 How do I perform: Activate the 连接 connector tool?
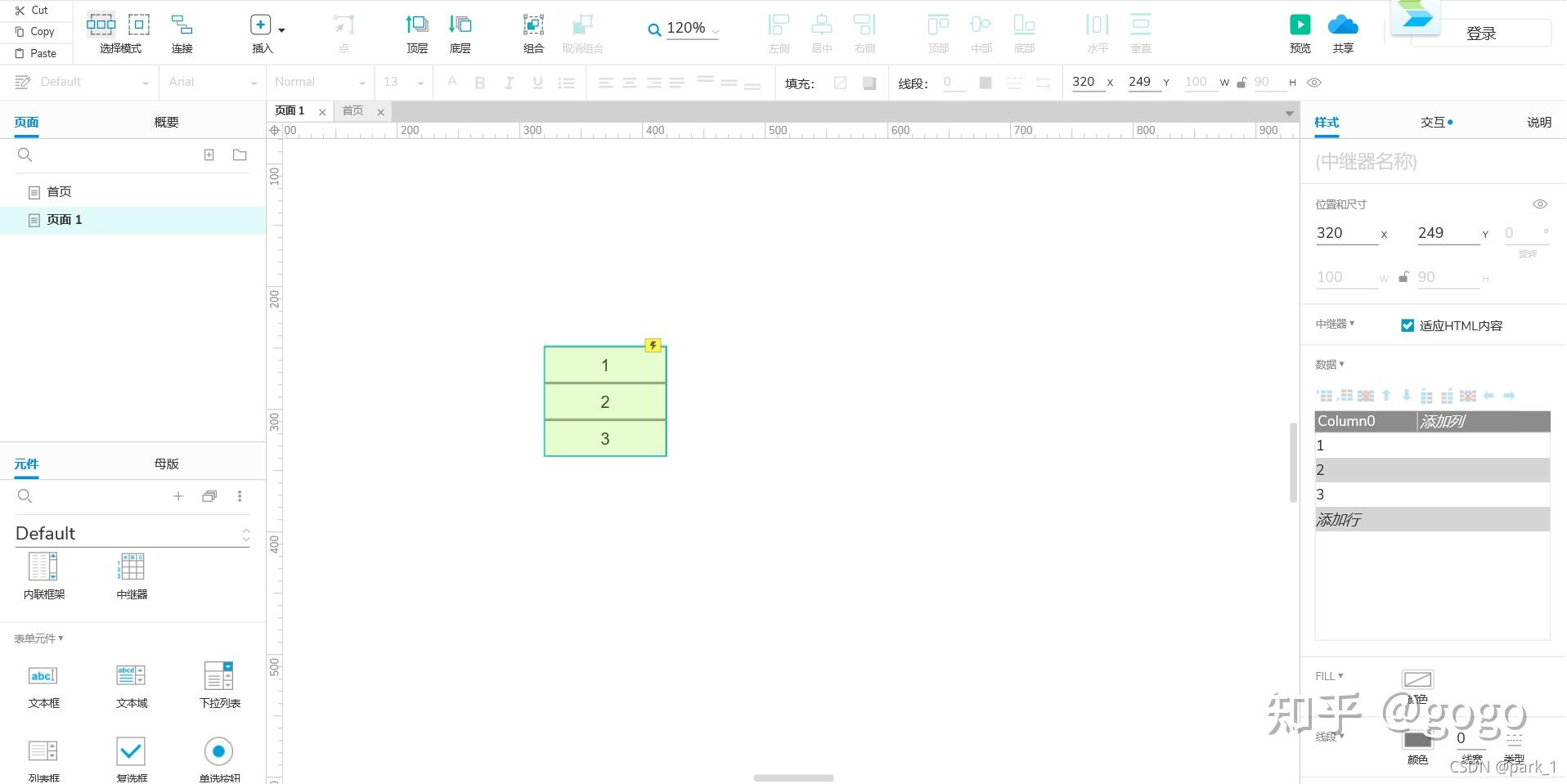(x=182, y=25)
